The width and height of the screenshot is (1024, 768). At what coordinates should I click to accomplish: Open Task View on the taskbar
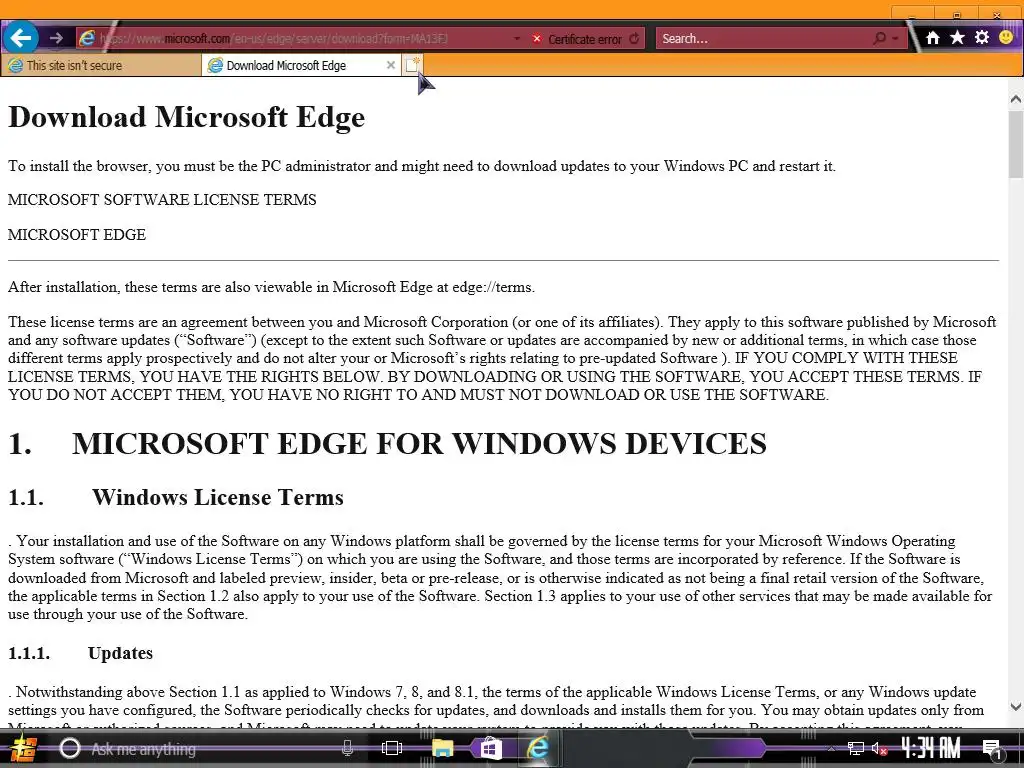coord(392,748)
